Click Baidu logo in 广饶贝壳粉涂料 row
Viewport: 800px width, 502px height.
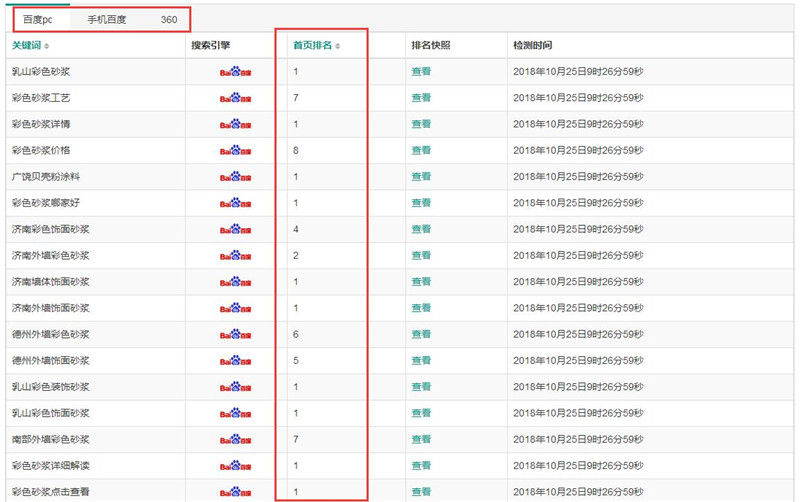click(x=236, y=177)
